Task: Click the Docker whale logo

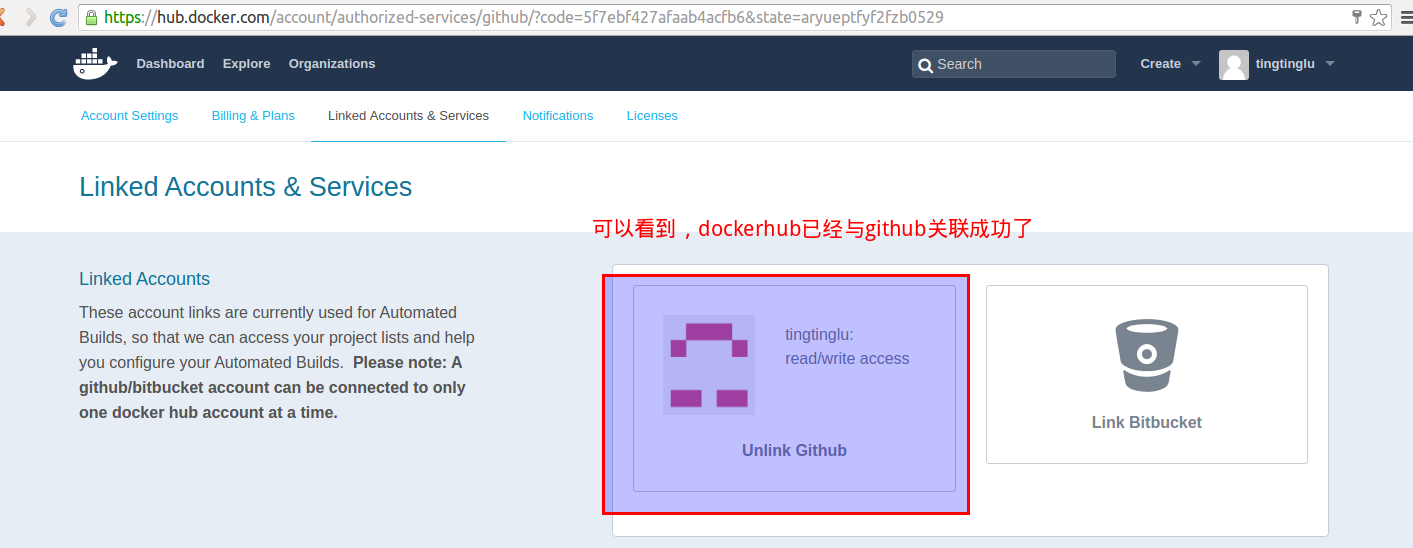Action: pos(95,63)
